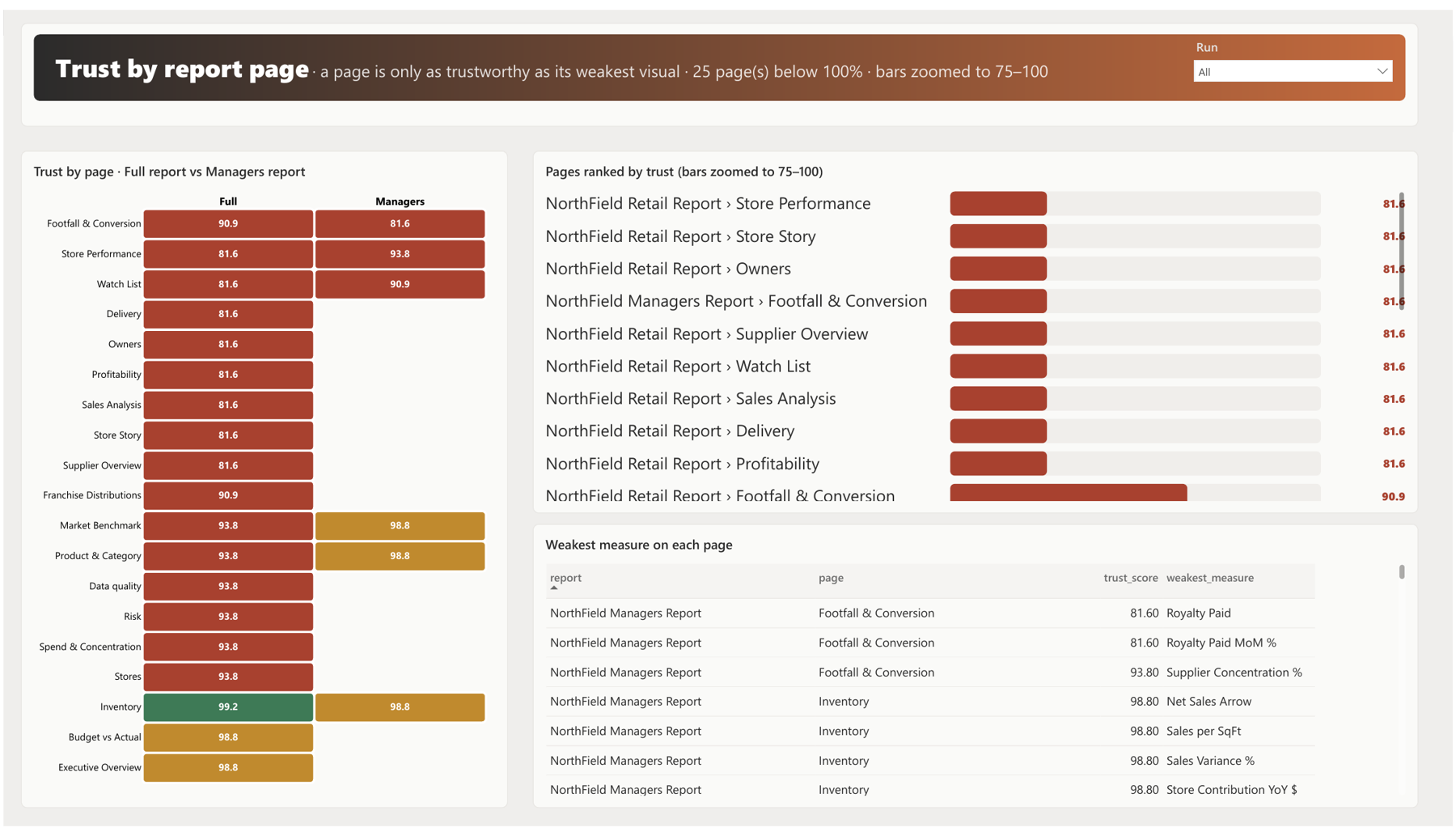Click Store Performance Managers cell 93.8
Image resolution: width=1456 pixels, height=836 pixels.
tap(400, 254)
